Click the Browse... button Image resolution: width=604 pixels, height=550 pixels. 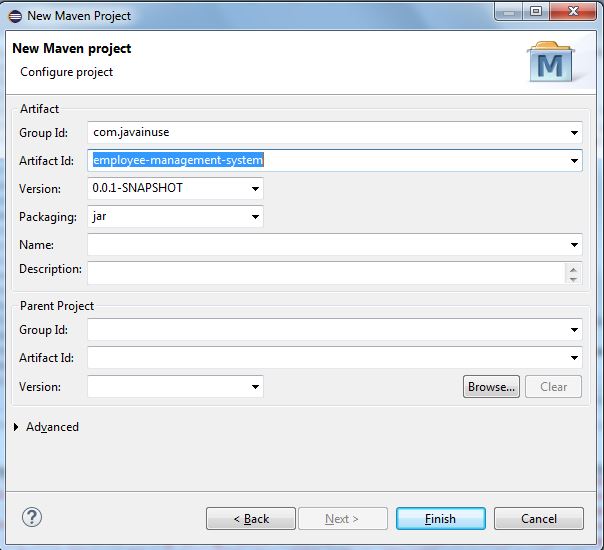[491, 386]
